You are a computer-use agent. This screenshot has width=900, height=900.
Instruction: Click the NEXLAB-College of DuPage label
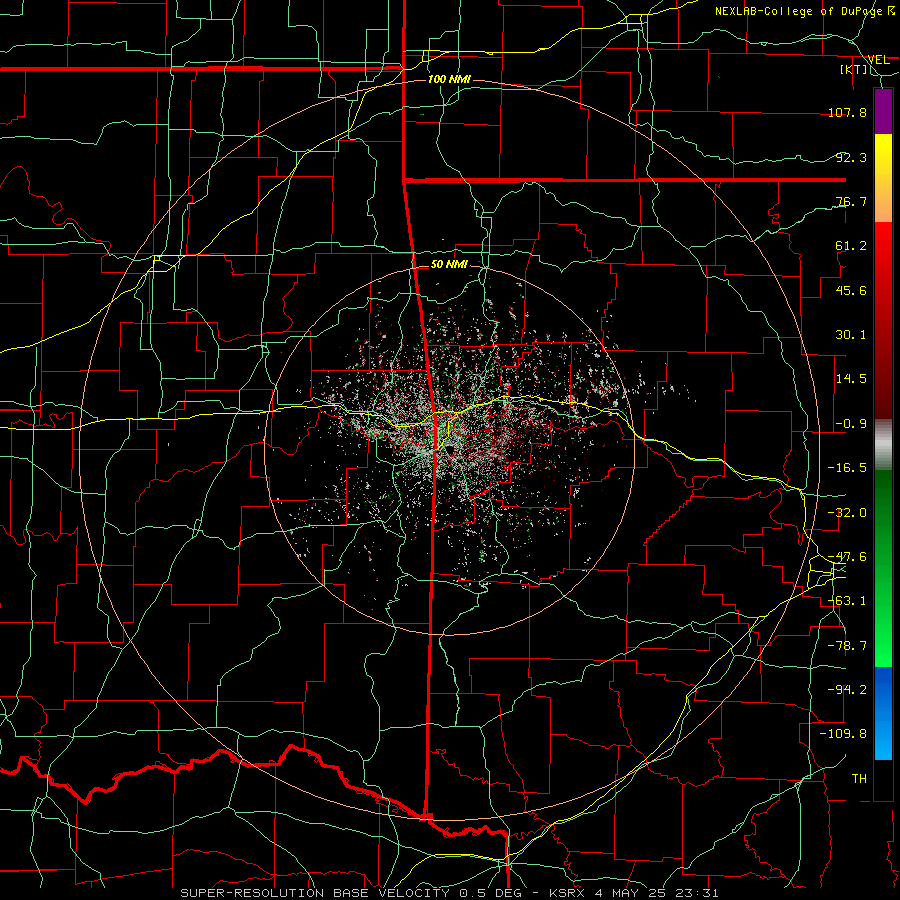[801, 11]
